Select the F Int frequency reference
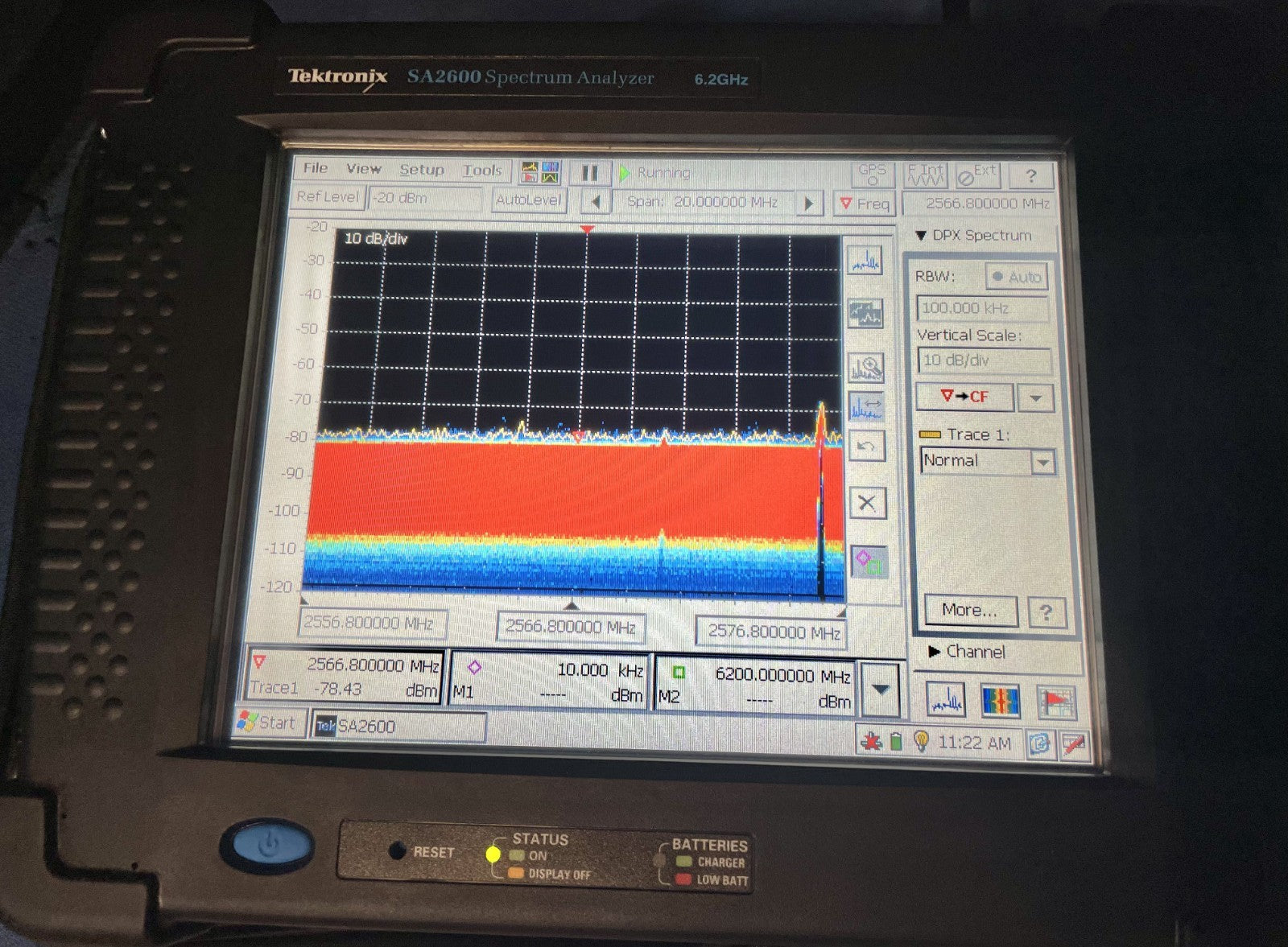This screenshot has height=947, width=1288. [926, 175]
